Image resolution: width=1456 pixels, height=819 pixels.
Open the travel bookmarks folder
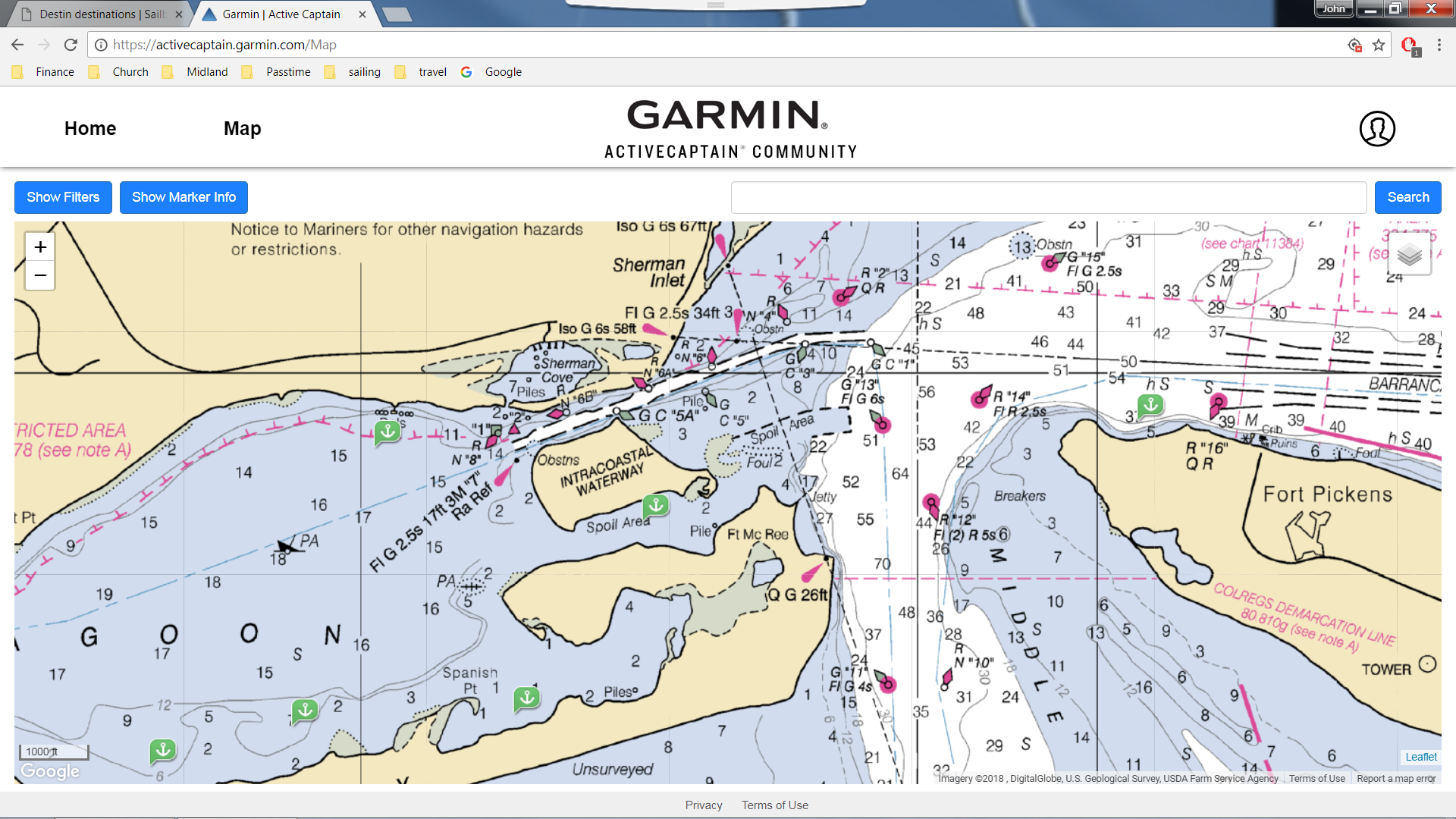[421, 72]
